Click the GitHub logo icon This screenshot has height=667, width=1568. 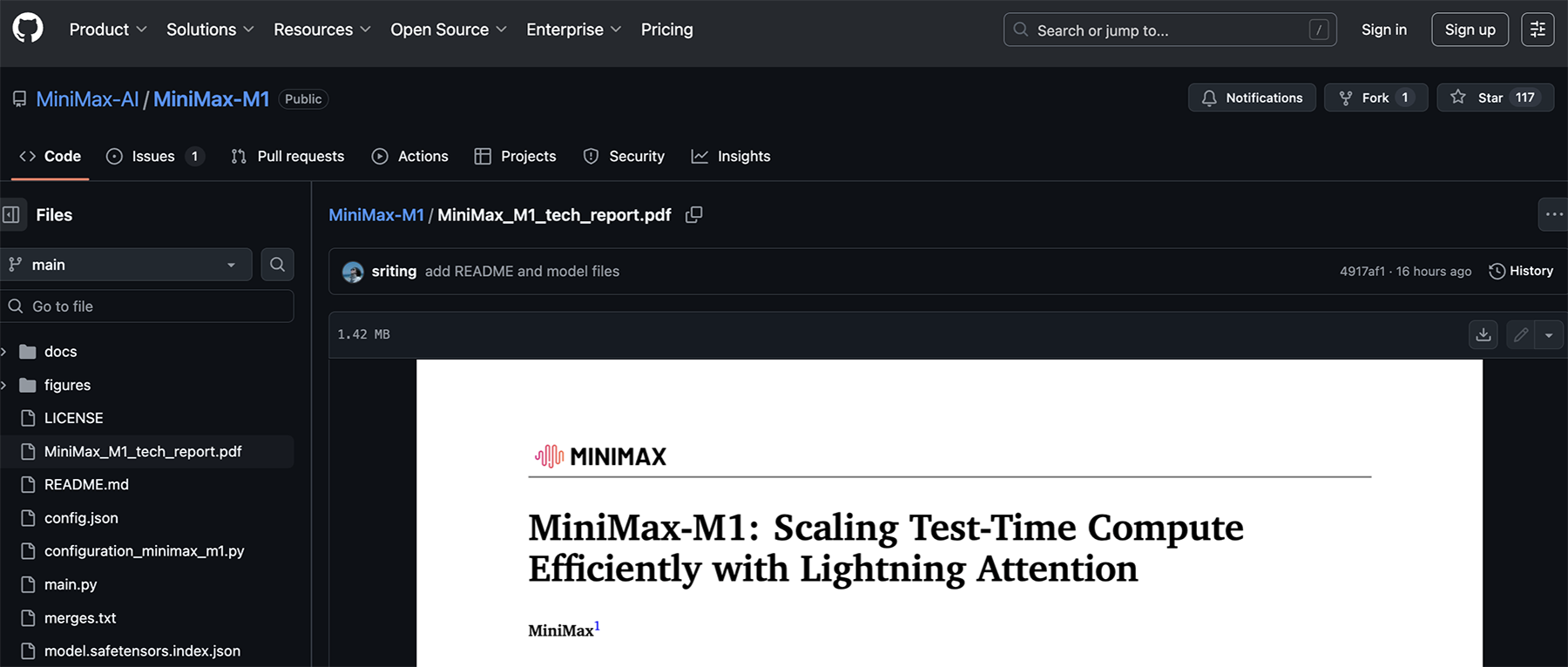28,29
